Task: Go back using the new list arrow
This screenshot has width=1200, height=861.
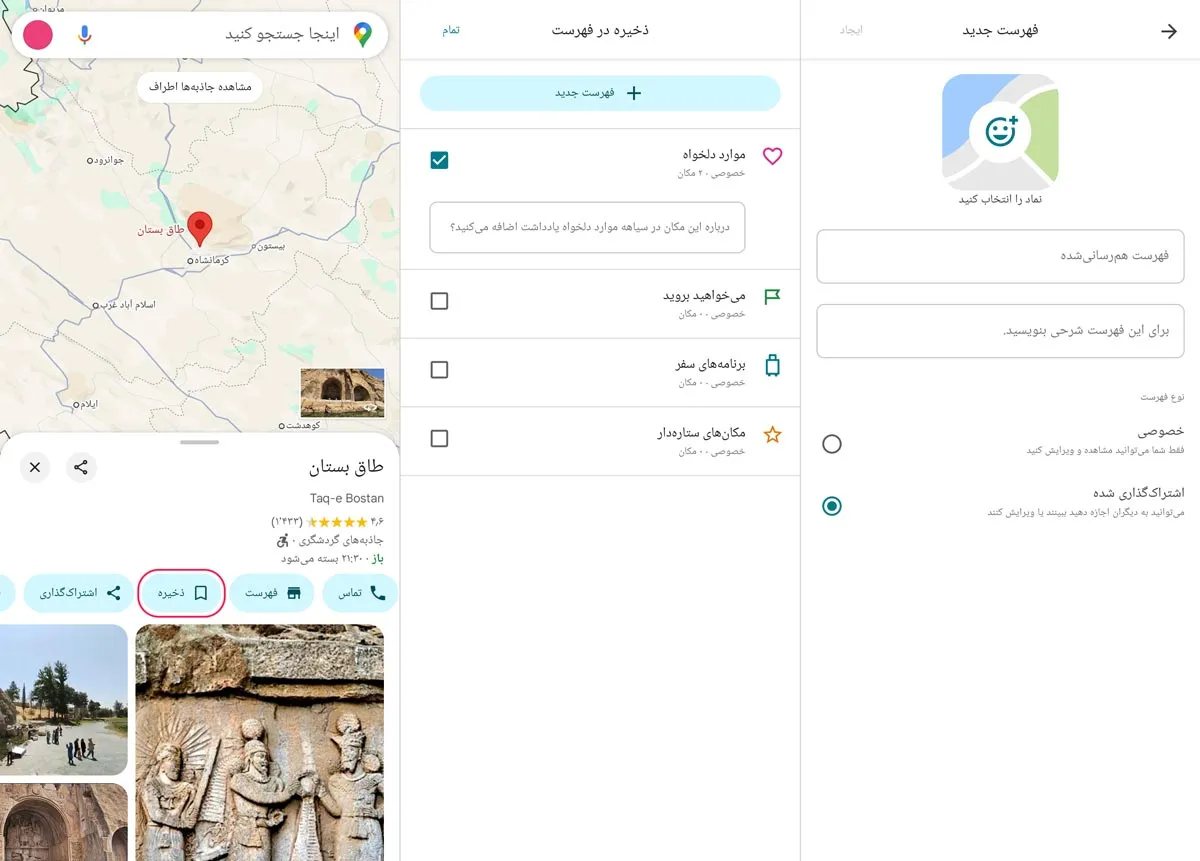Action: click(1168, 31)
